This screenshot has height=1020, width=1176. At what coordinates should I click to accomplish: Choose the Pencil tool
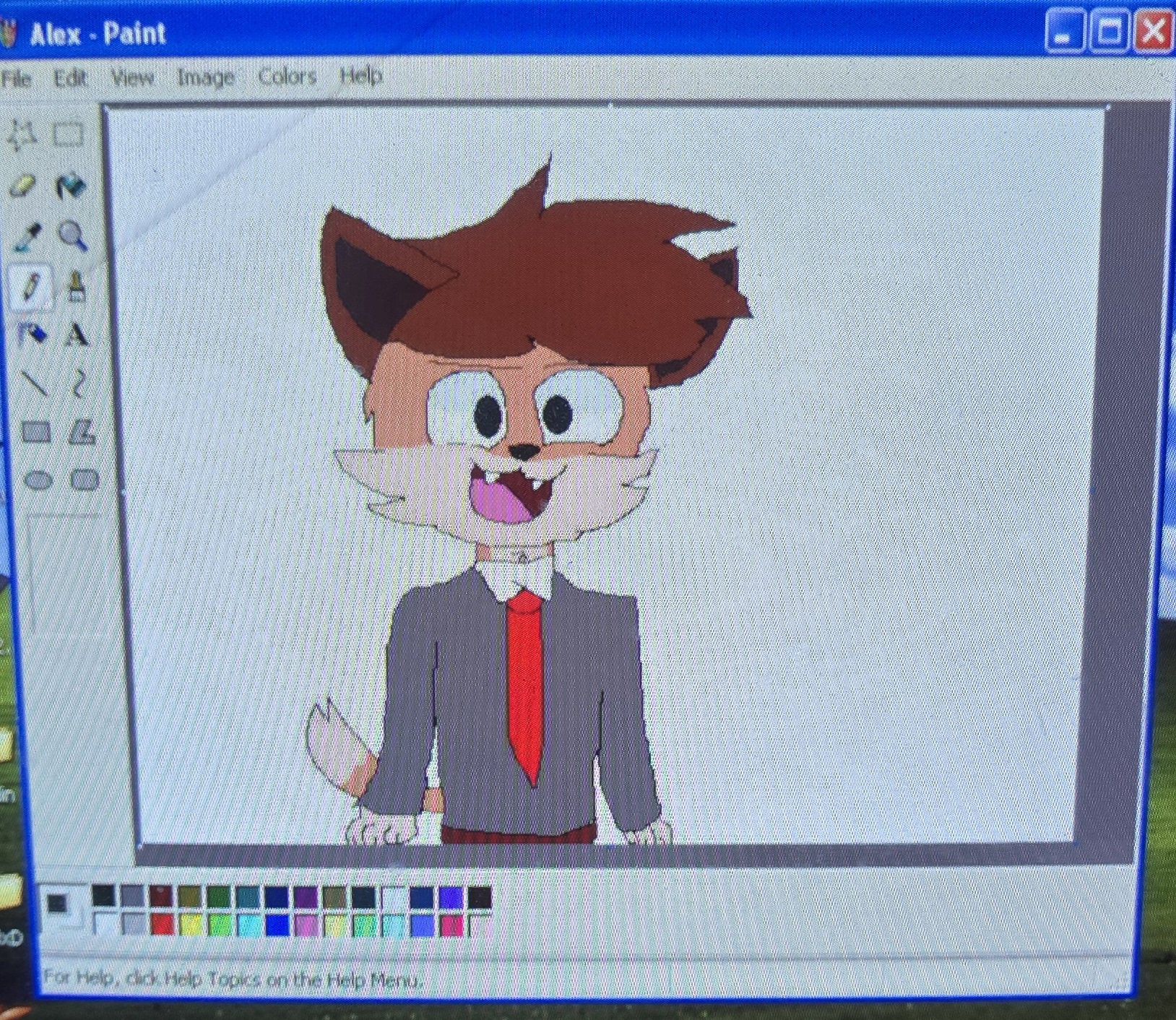click(30, 287)
